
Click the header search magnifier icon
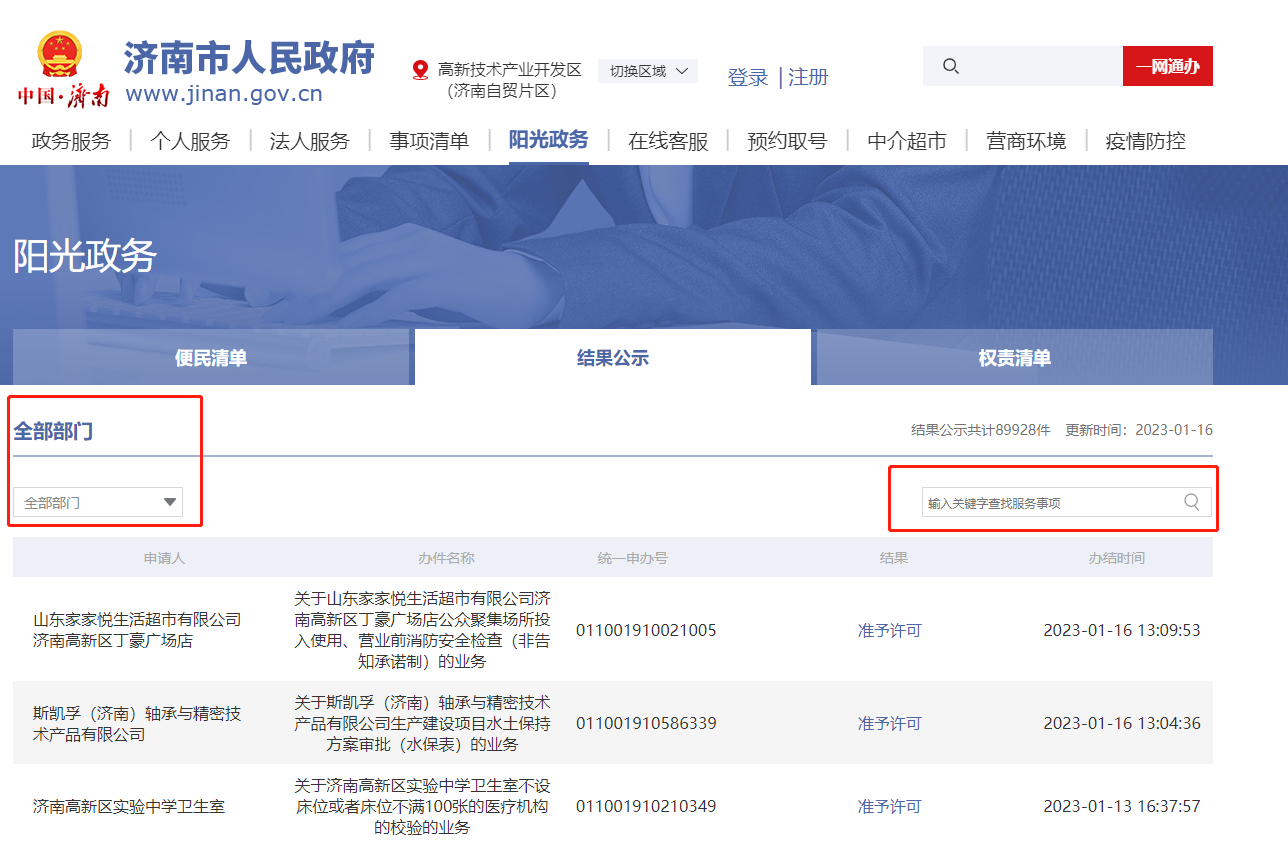click(951, 66)
